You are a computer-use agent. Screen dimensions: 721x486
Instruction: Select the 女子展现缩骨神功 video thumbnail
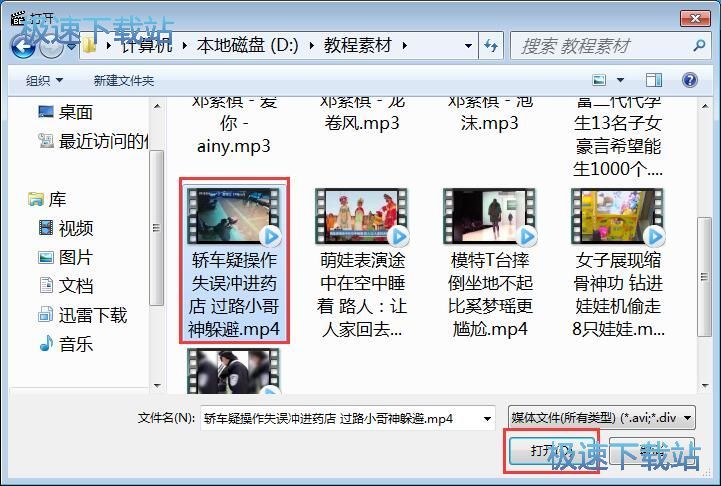(618, 216)
